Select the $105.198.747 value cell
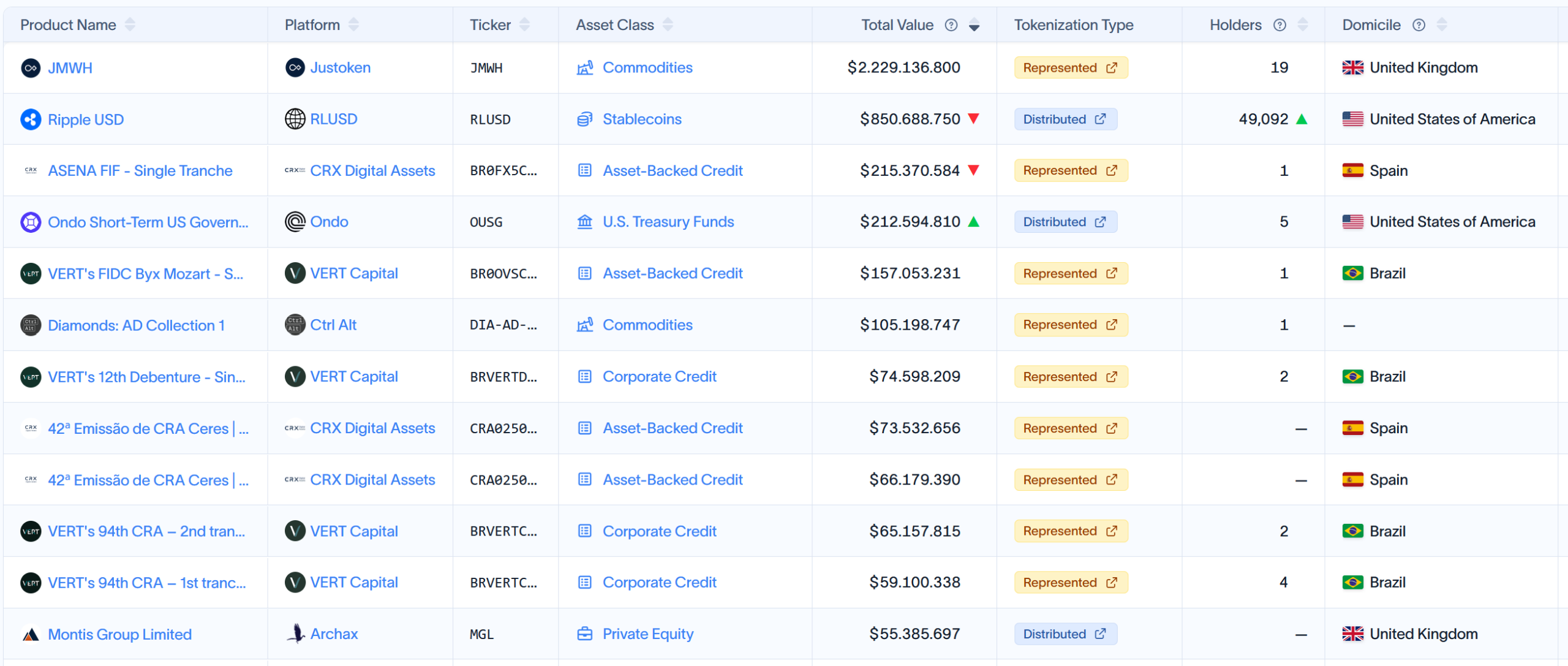Screen dimensions: 1568x666 point(910,325)
